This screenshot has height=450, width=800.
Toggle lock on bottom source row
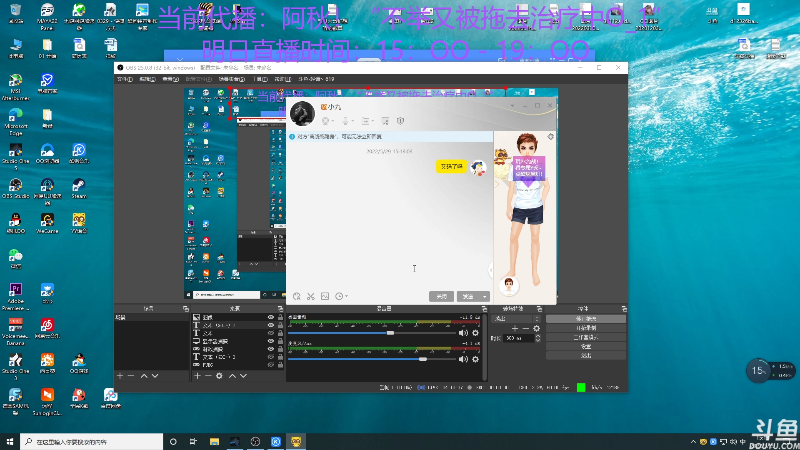pos(280,365)
